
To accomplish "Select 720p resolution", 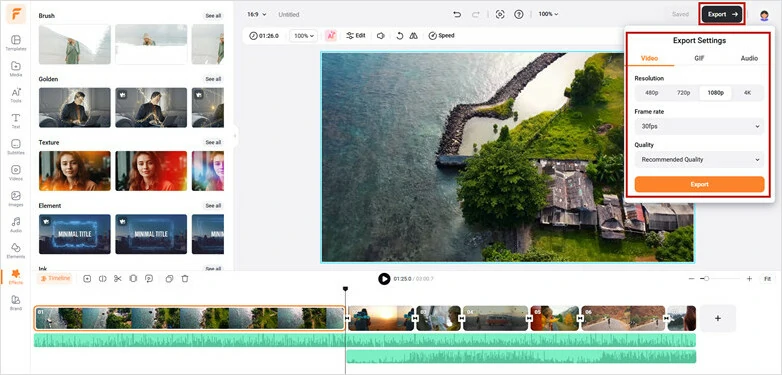I will 683,93.
